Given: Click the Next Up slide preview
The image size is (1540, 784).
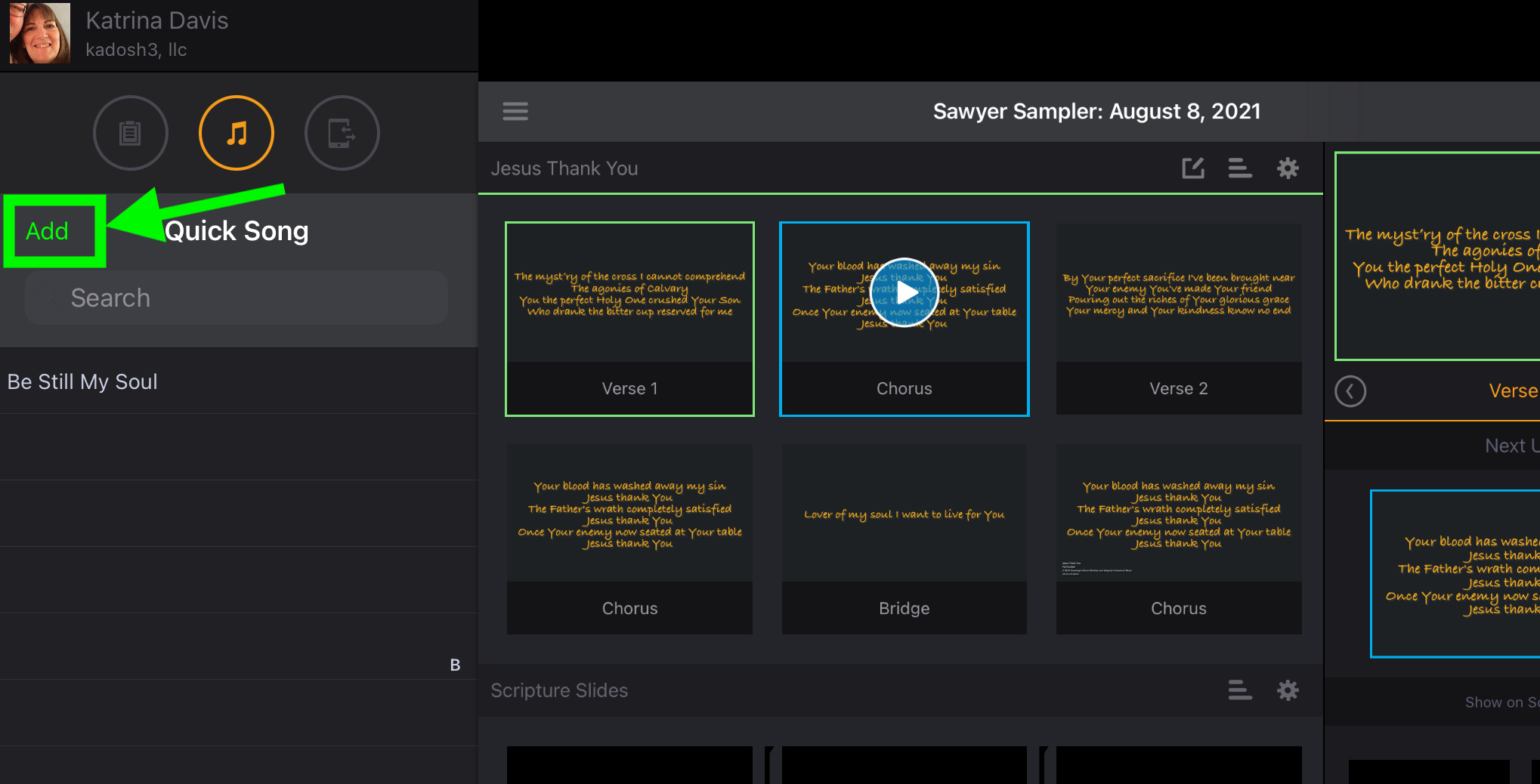Looking at the screenshot, I should 1455,574.
